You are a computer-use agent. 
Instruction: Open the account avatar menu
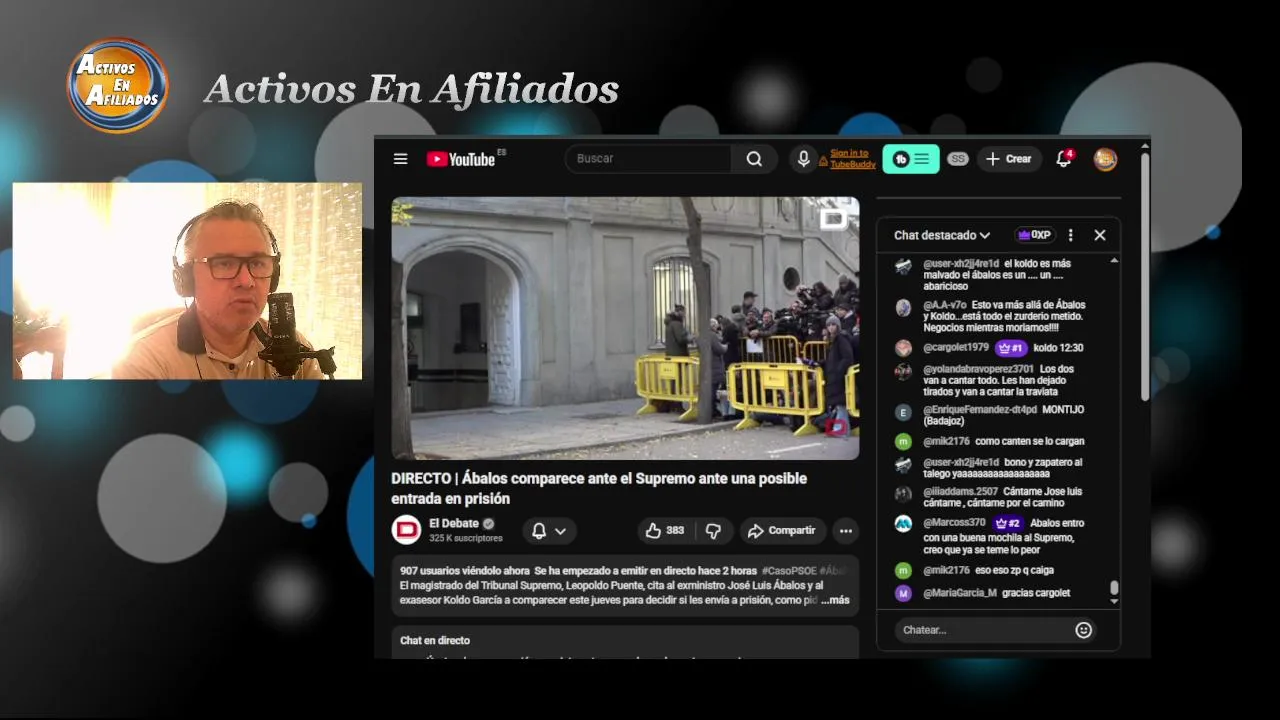(x=1105, y=159)
